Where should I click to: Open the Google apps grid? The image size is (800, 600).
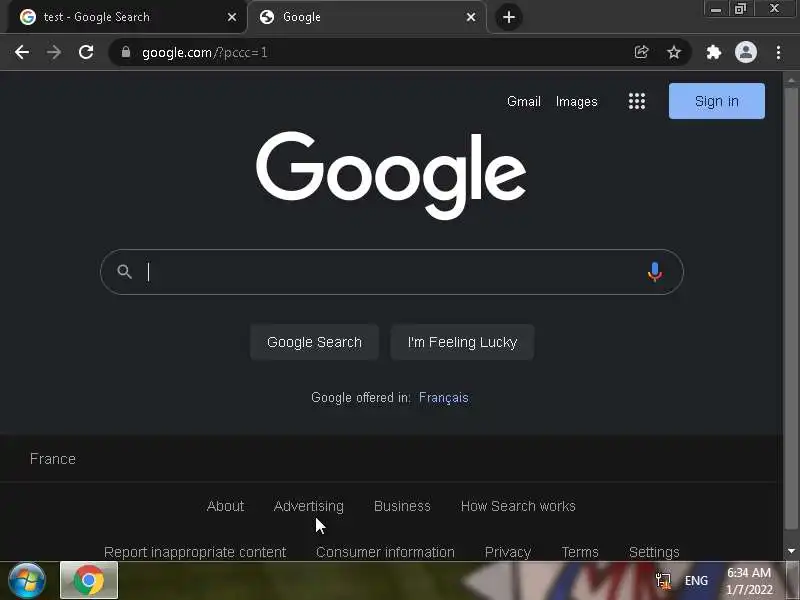pos(637,101)
